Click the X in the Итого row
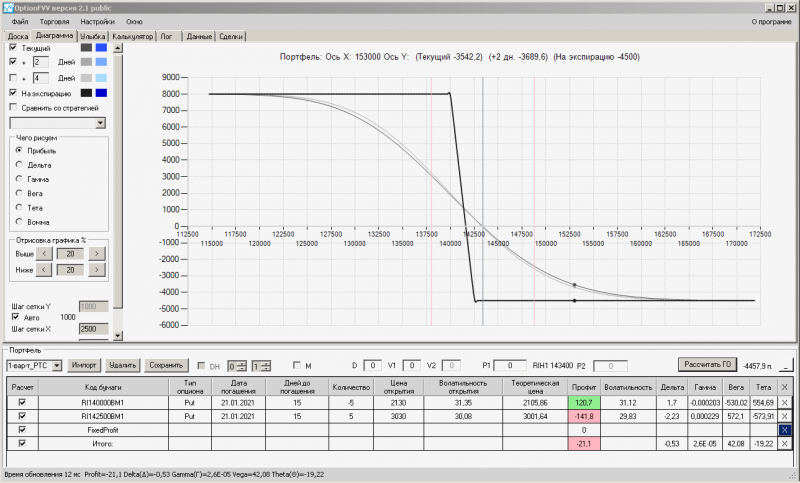Screen dimensions: 800x483 [785, 444]
